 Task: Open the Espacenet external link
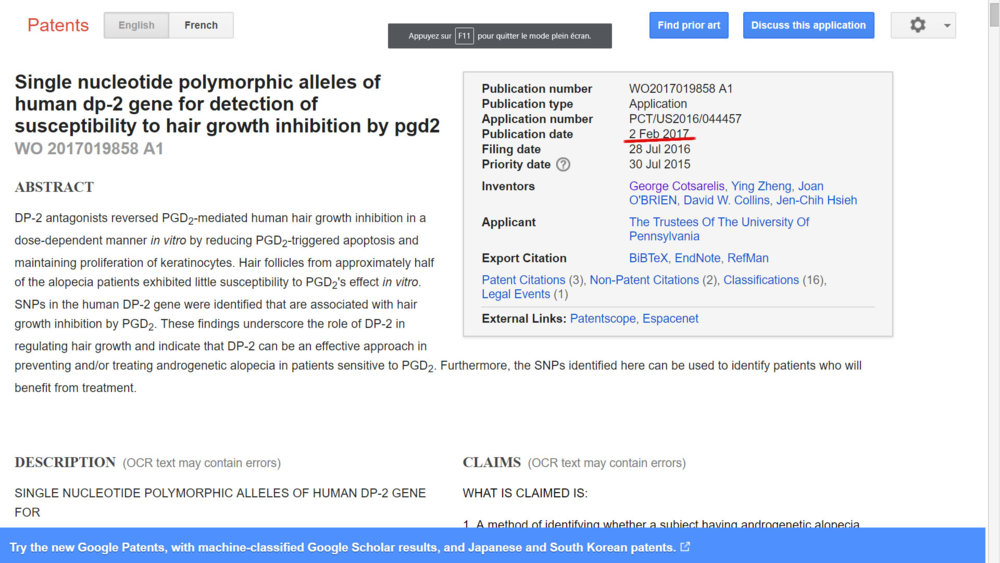click(670, 319)
